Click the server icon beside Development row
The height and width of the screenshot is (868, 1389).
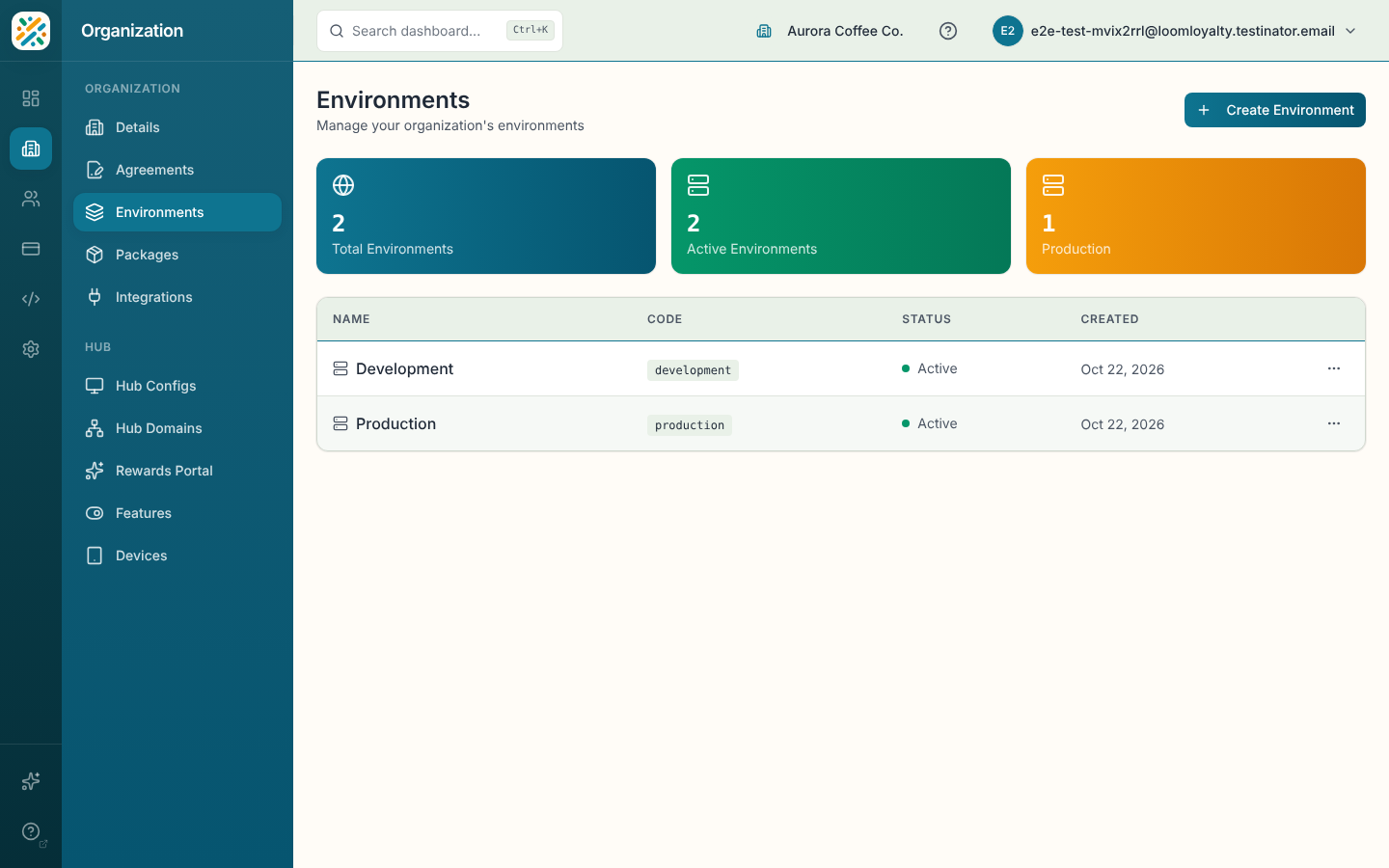coord(340,368)
